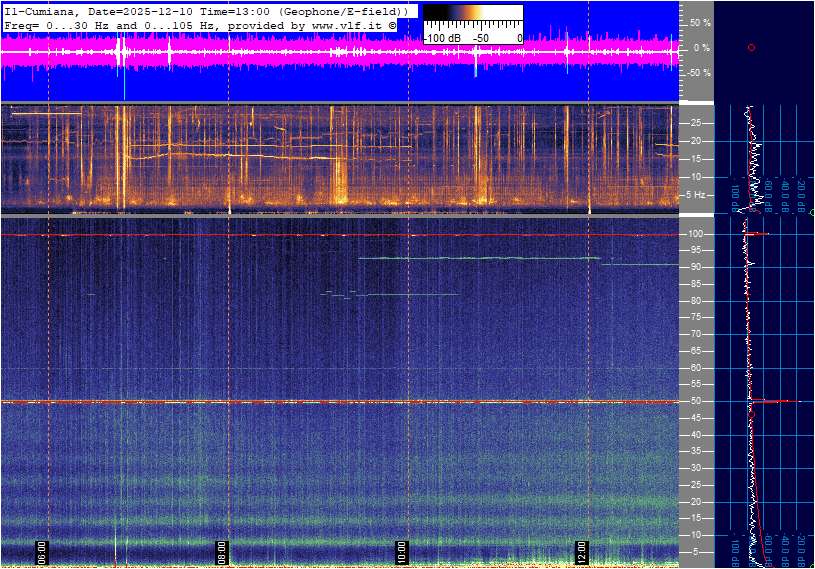
Task: Click the -100 dB label on color scale
Action: pos(443,38)
